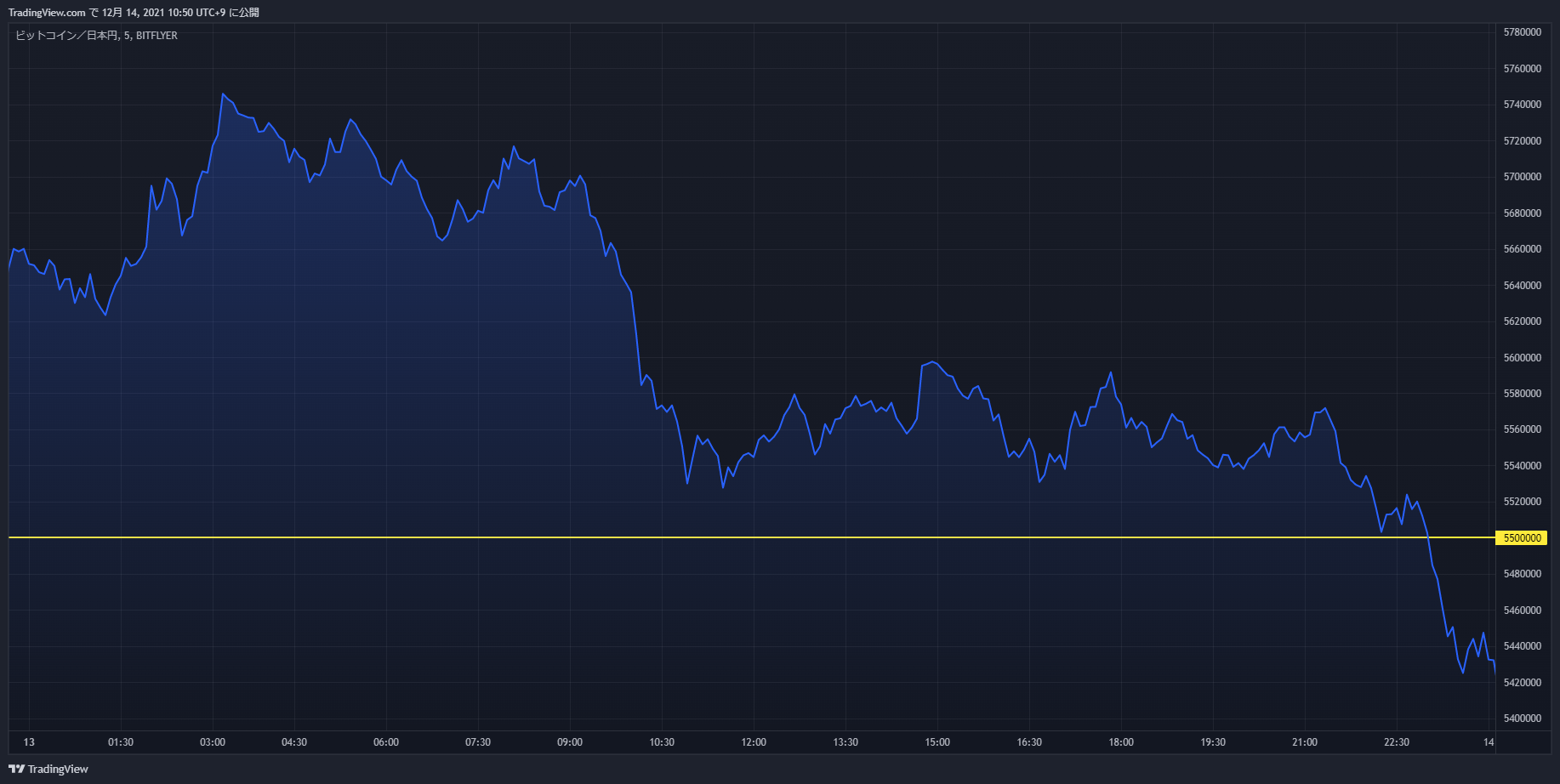Image resolution: width=1560 pixels, height=784 pixels.
Task: Click the 5660000 price axis label
Action: tap(1523, 249)
